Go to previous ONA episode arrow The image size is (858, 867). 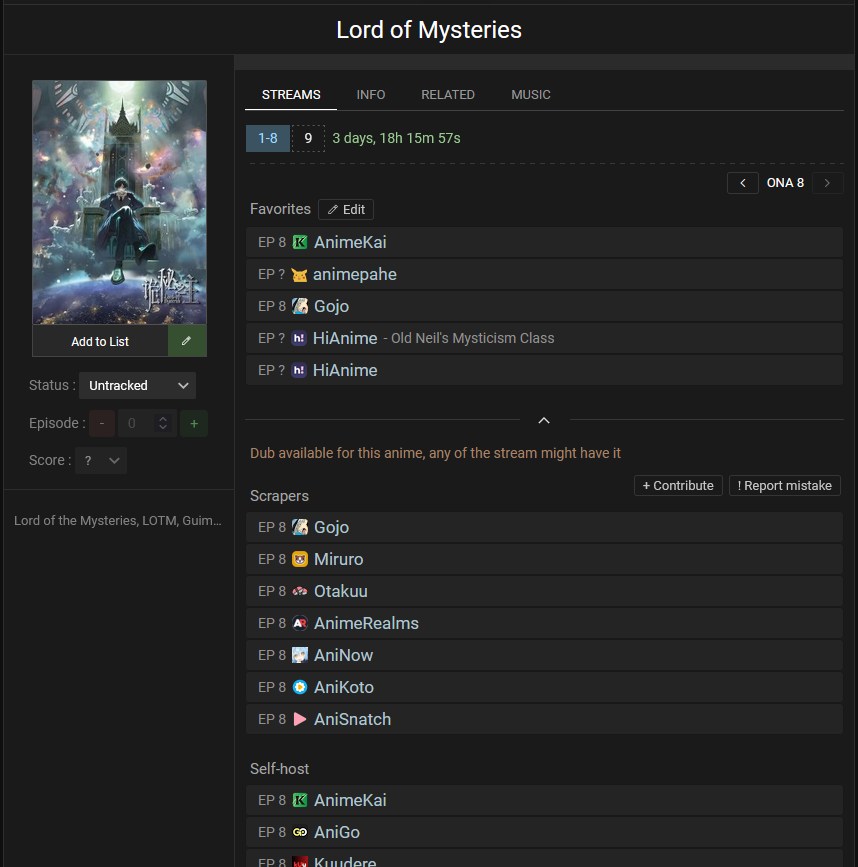(x=742, y=183)
